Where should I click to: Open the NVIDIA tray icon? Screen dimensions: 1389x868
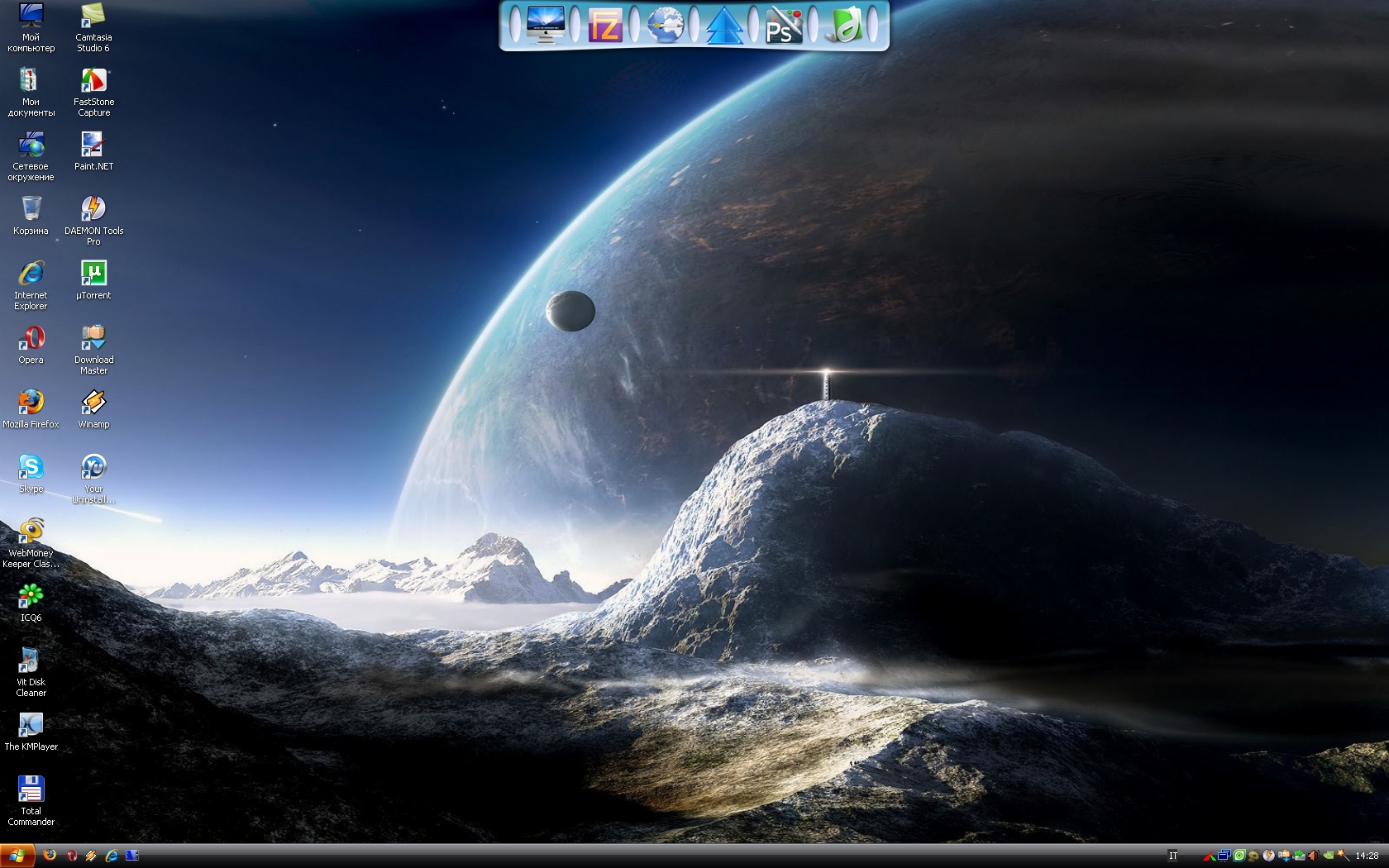(x=1329, y=856)
